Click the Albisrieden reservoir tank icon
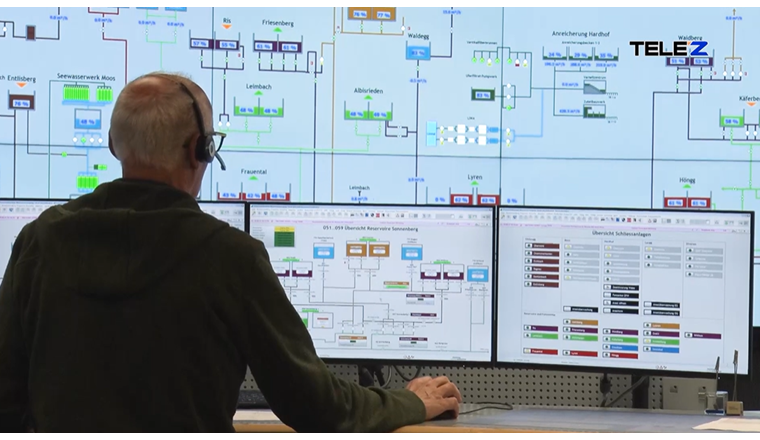760x440 pixels. 368,113
